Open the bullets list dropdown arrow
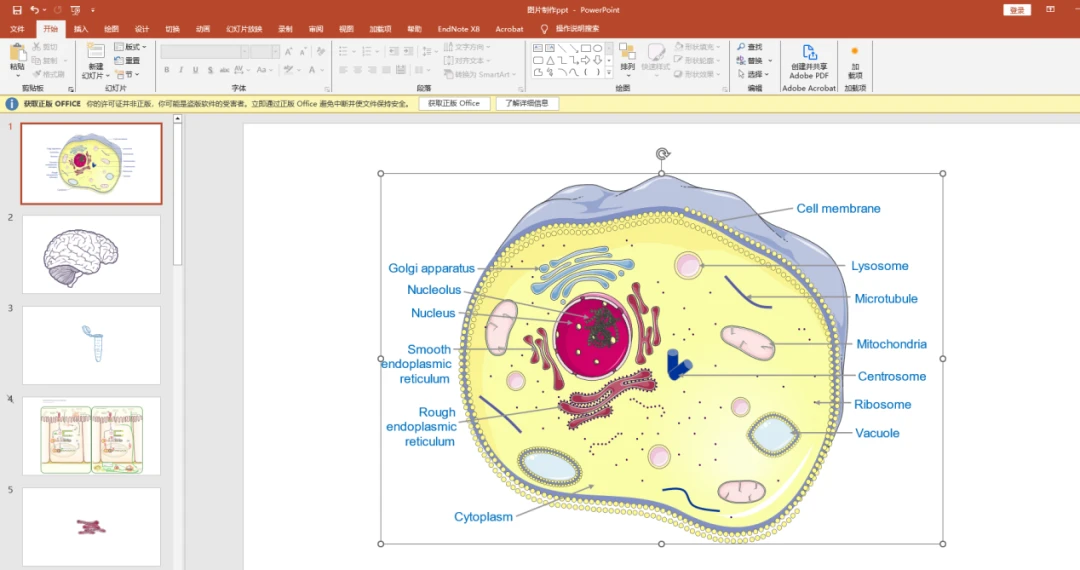 click(x=354, y=52)
